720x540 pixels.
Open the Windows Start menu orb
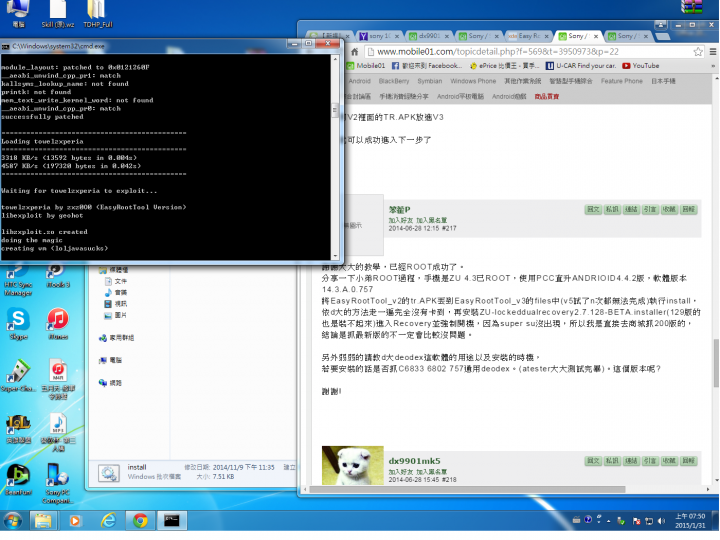(x=13, y=521)
